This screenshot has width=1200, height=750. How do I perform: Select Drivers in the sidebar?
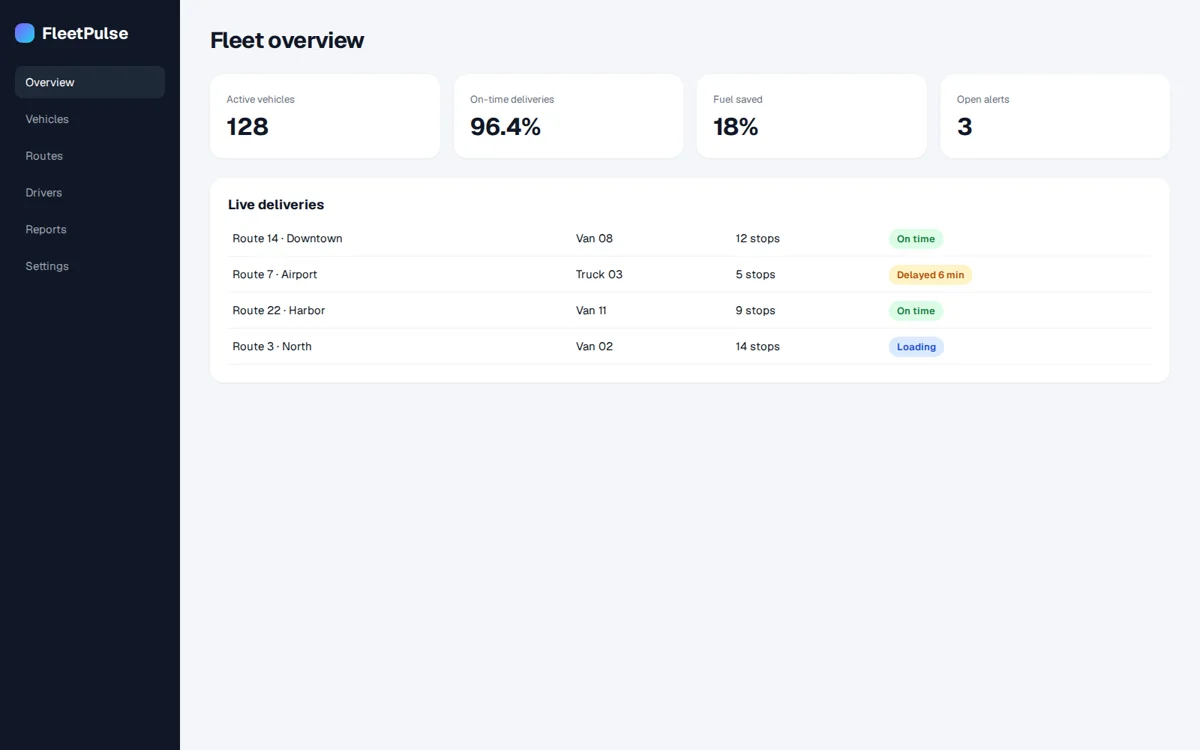[x=90, y=193]
